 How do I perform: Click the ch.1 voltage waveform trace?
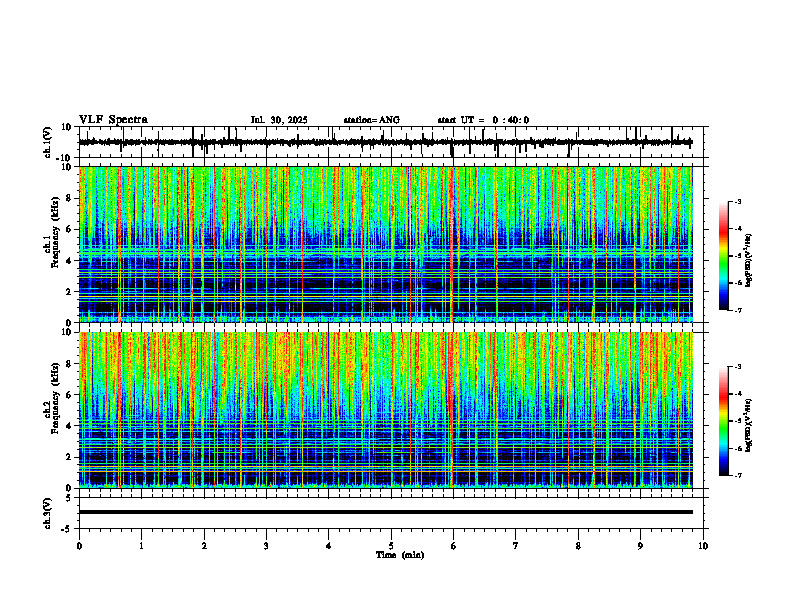coord(385,142)
